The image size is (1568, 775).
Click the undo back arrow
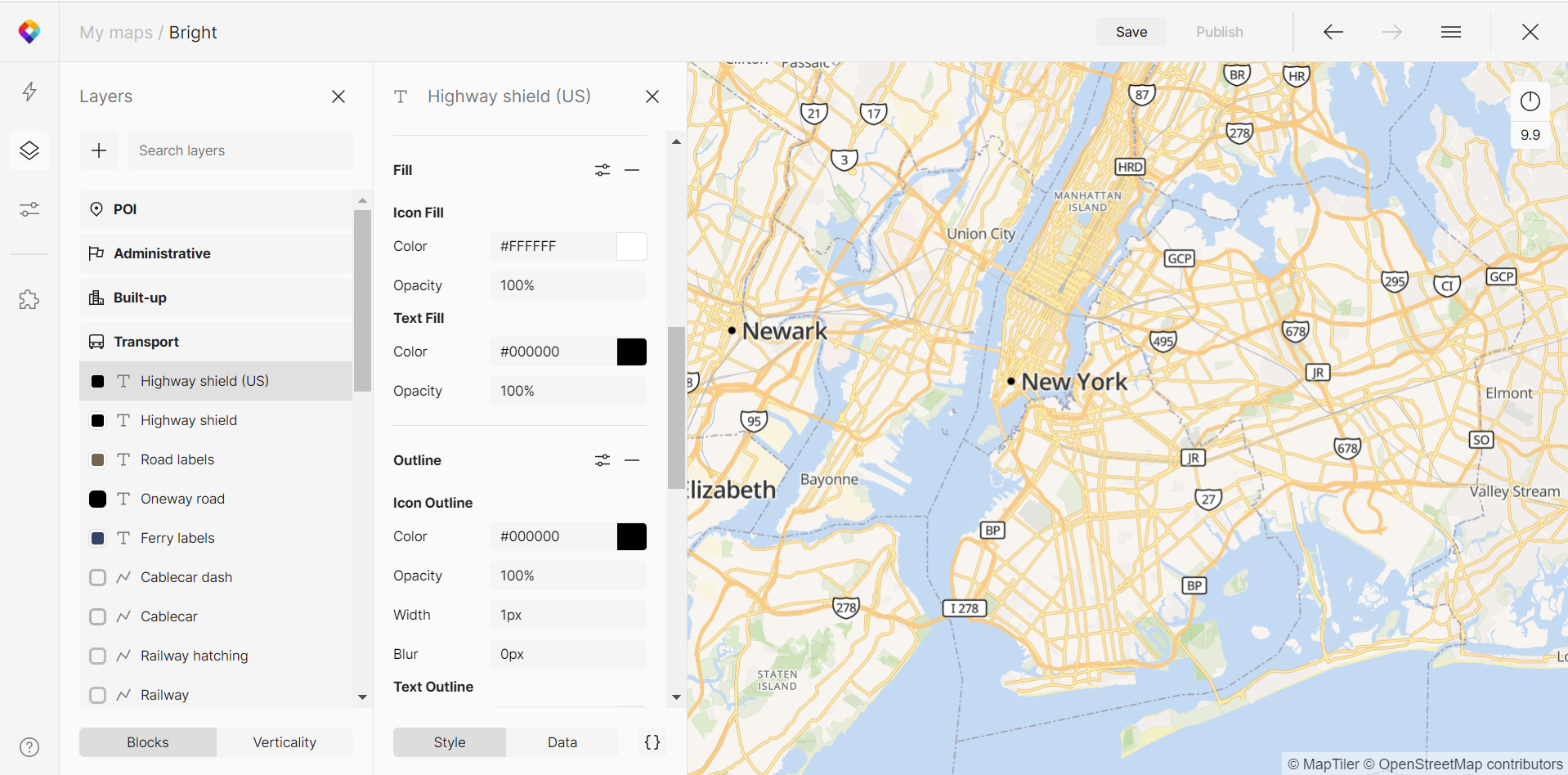tap(1333, 32)
